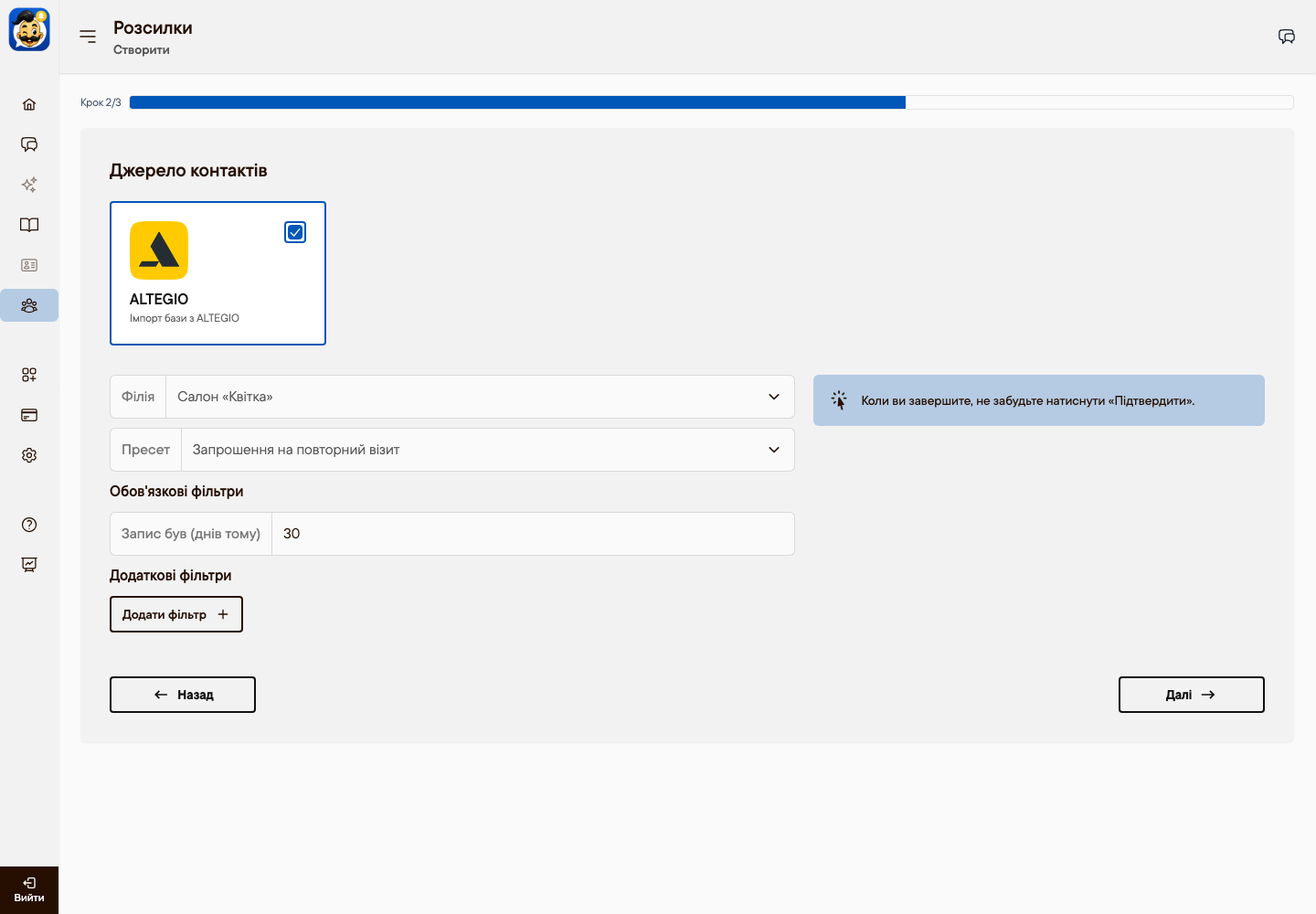Viewport: 1316px width, 914px height.
Task: Click the sparkles AI icon in sidebar
Action: click(x=29, y=185)
